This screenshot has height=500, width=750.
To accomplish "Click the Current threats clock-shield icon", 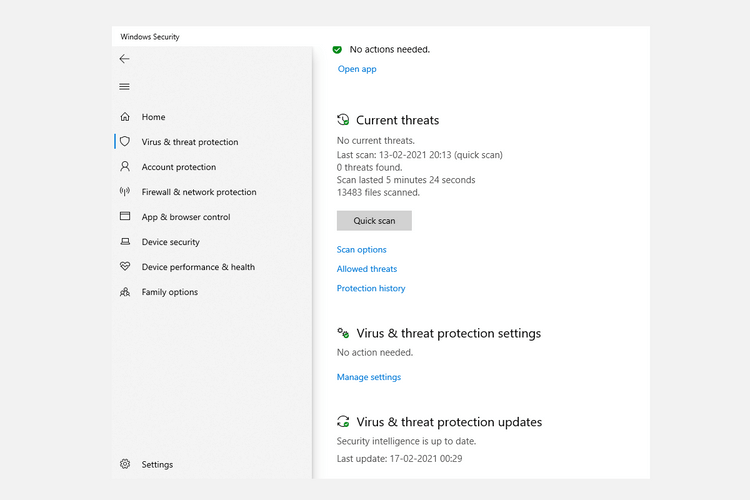I will pyautogui.click(x=343, y=120).
